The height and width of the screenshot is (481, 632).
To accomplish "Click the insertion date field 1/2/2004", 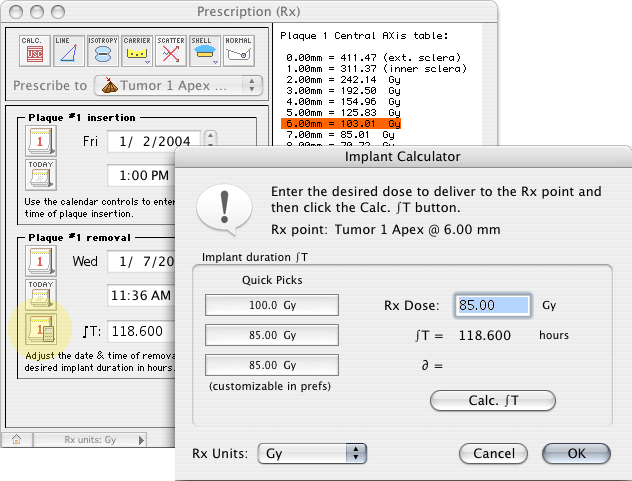I will 154,141.
